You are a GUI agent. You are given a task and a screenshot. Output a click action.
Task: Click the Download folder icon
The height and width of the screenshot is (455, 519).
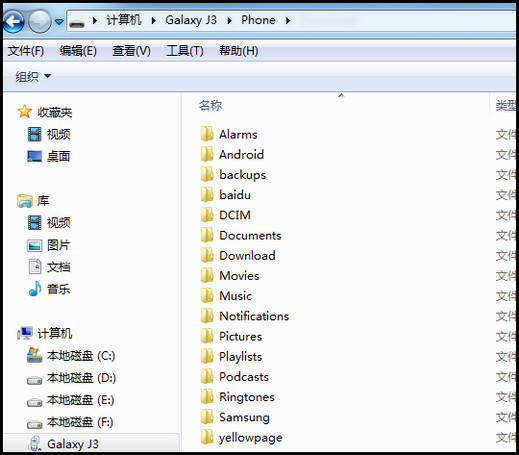point(207,255)
